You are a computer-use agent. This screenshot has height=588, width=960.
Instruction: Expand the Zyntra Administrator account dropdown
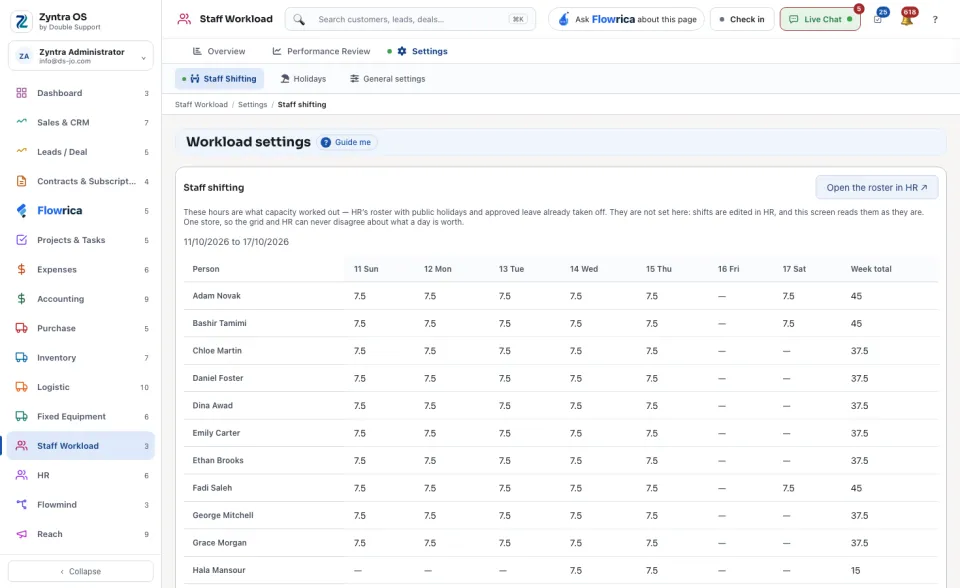[x=81, y=56]
